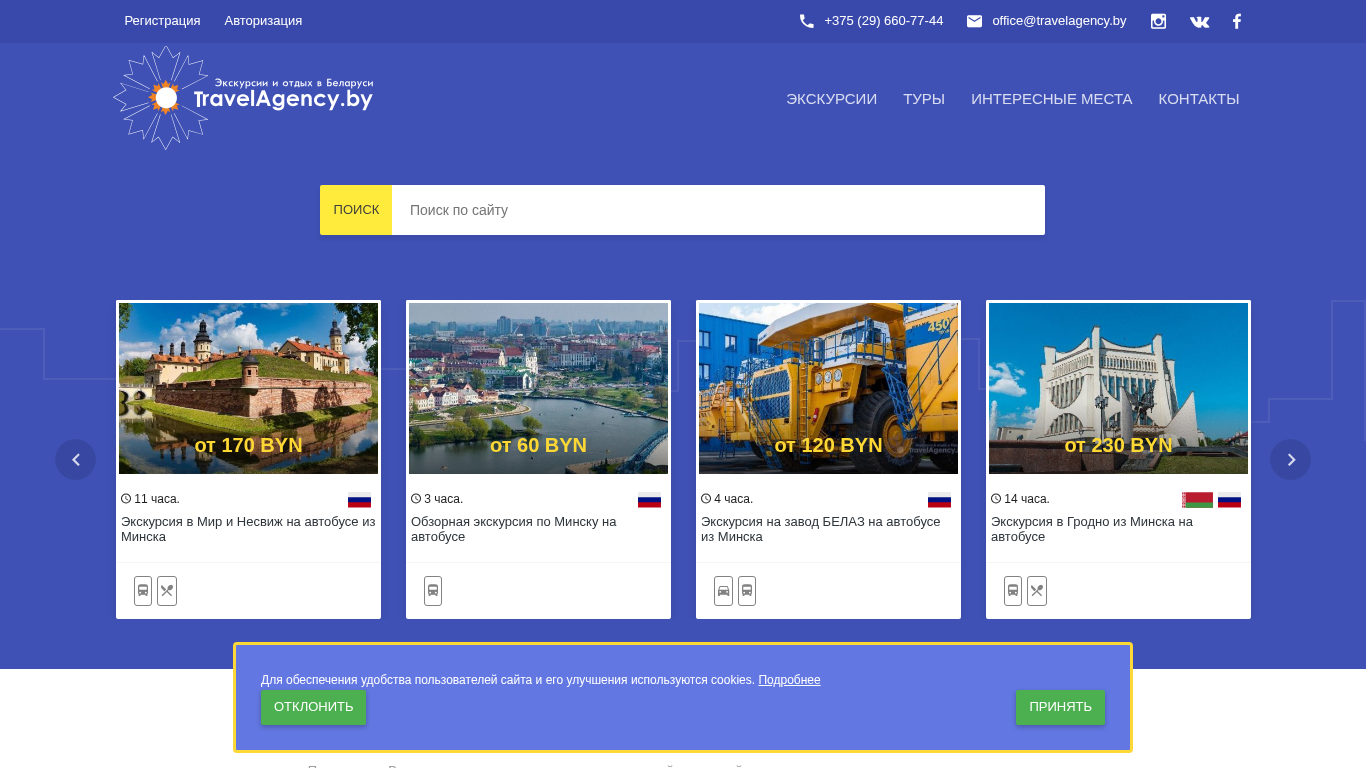The width and height of the screenshot is (1366, 768).
Task: Click the от 170 BYN price
Action: (248, 446)
